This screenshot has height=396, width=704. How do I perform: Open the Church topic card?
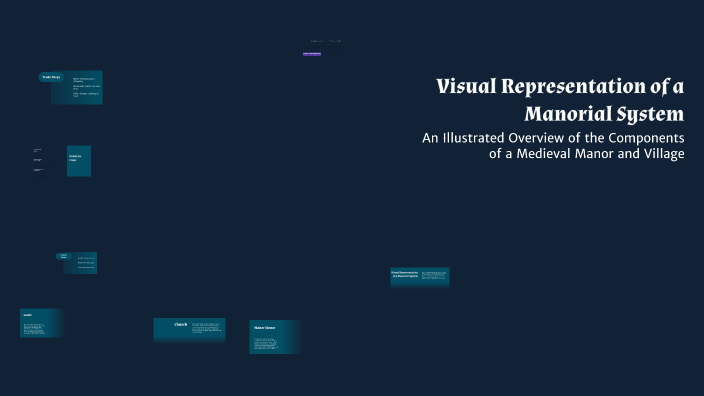(x=189, y=330)
